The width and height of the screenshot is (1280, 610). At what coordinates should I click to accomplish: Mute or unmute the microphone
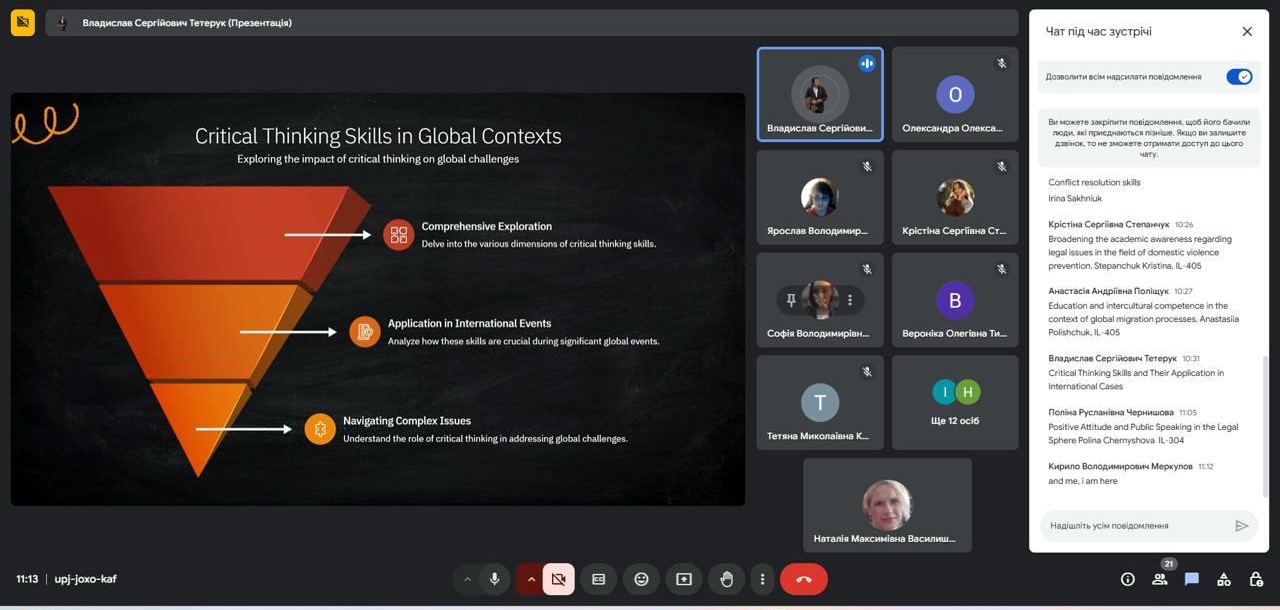[x=494, y=579]
